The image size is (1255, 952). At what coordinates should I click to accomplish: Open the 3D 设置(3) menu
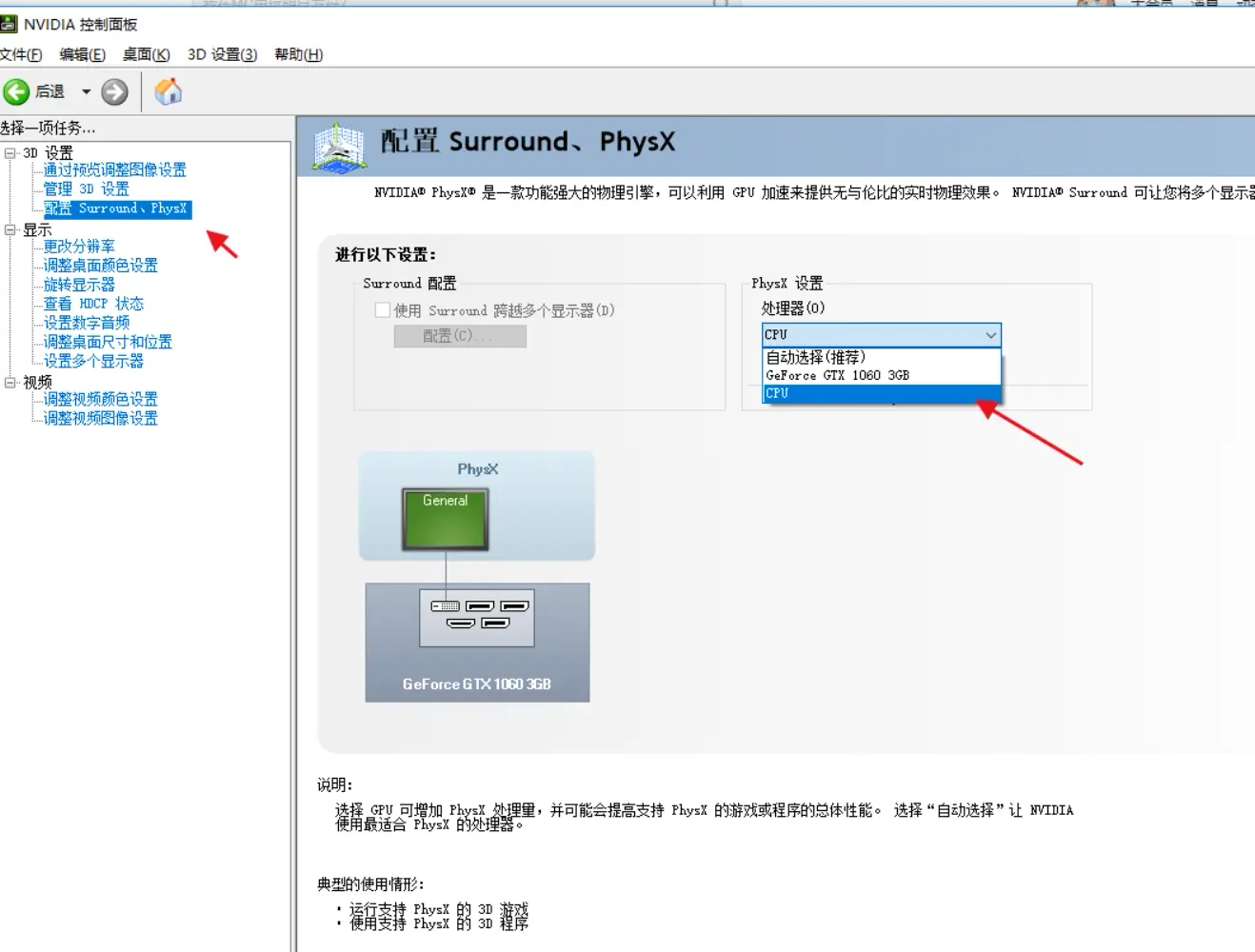[222, 54]
